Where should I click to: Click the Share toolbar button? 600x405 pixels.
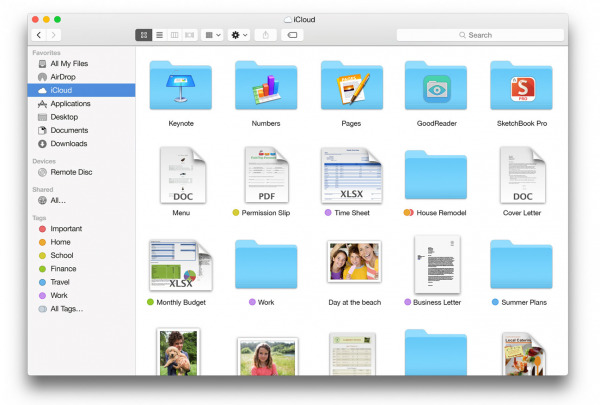pos(265,35)
